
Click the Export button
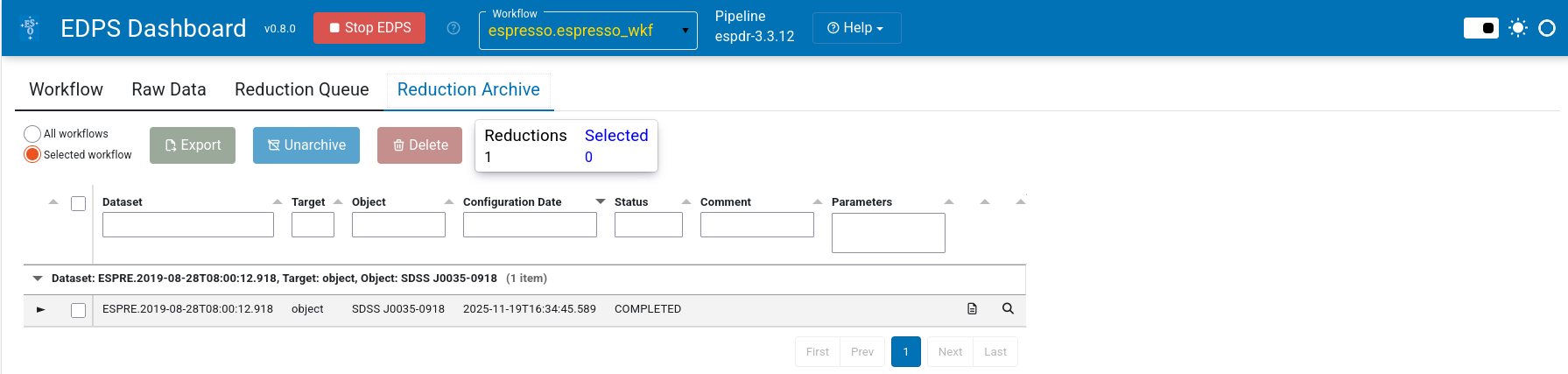pos(193,145)
